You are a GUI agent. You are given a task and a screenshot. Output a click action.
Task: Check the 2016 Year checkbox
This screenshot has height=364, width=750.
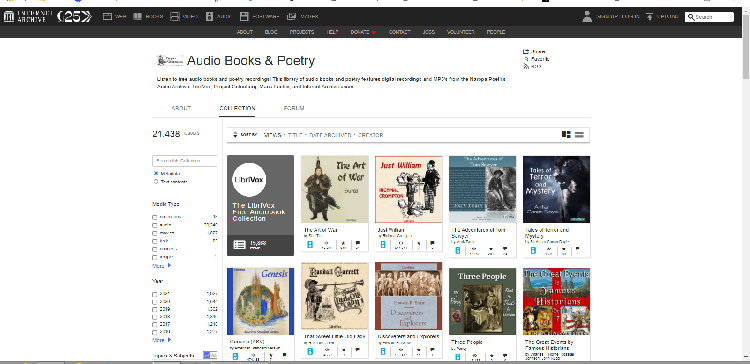pos(154,332)
